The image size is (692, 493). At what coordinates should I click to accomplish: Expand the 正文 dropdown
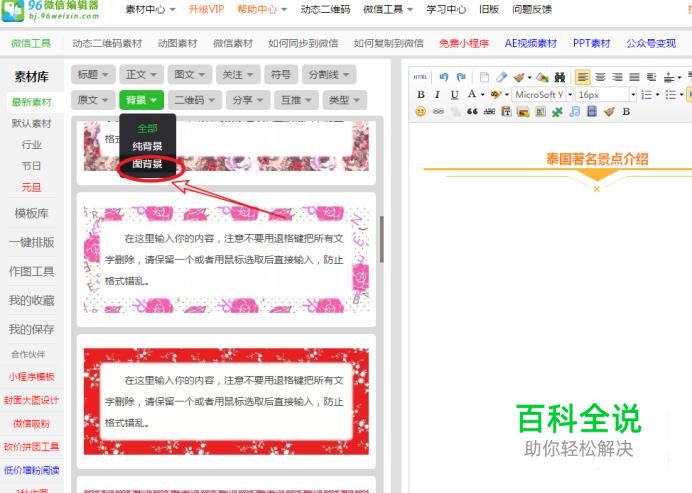[x=141, y=75]
